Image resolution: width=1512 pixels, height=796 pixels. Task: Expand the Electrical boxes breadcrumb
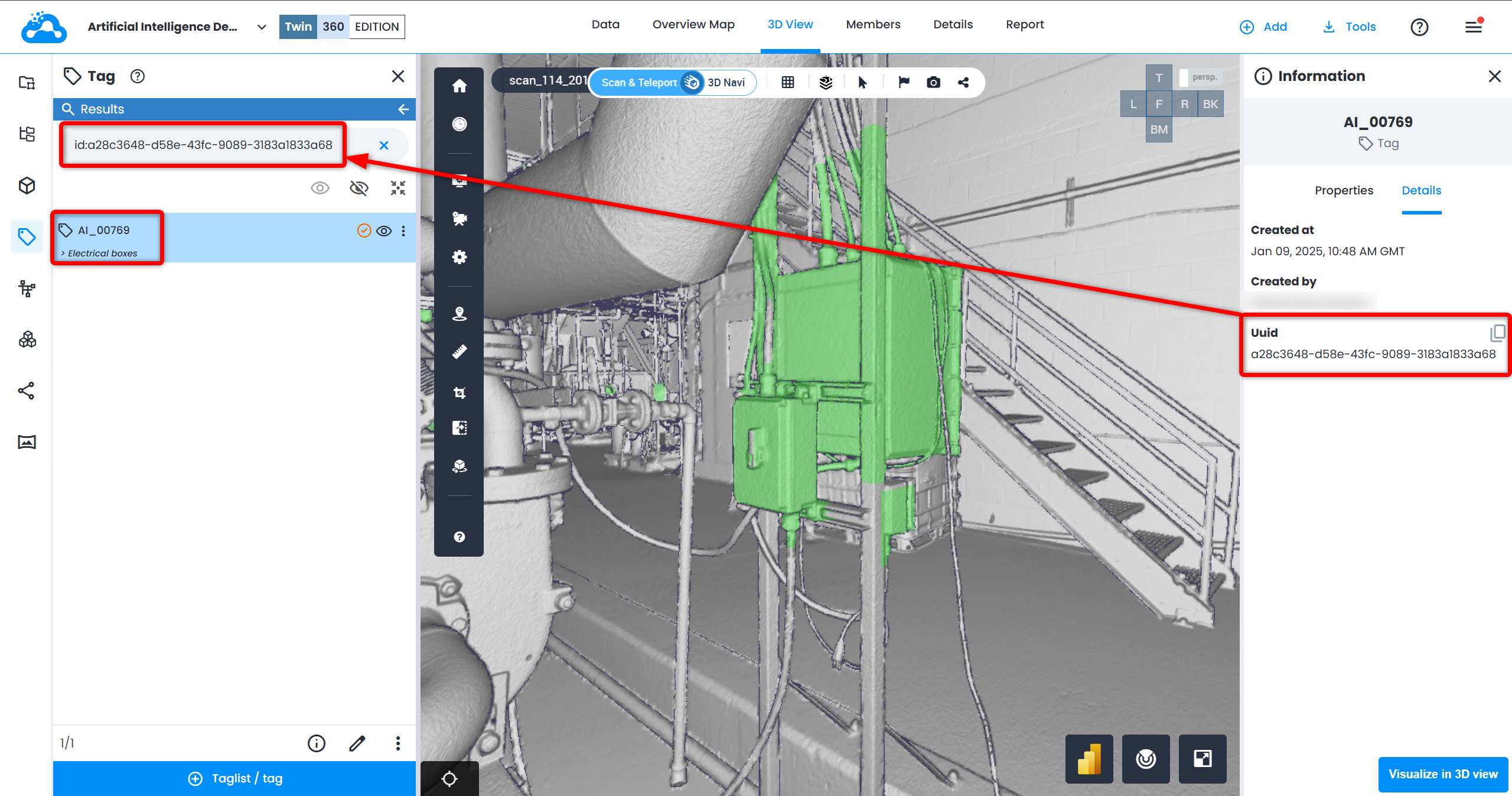point(102,253)
